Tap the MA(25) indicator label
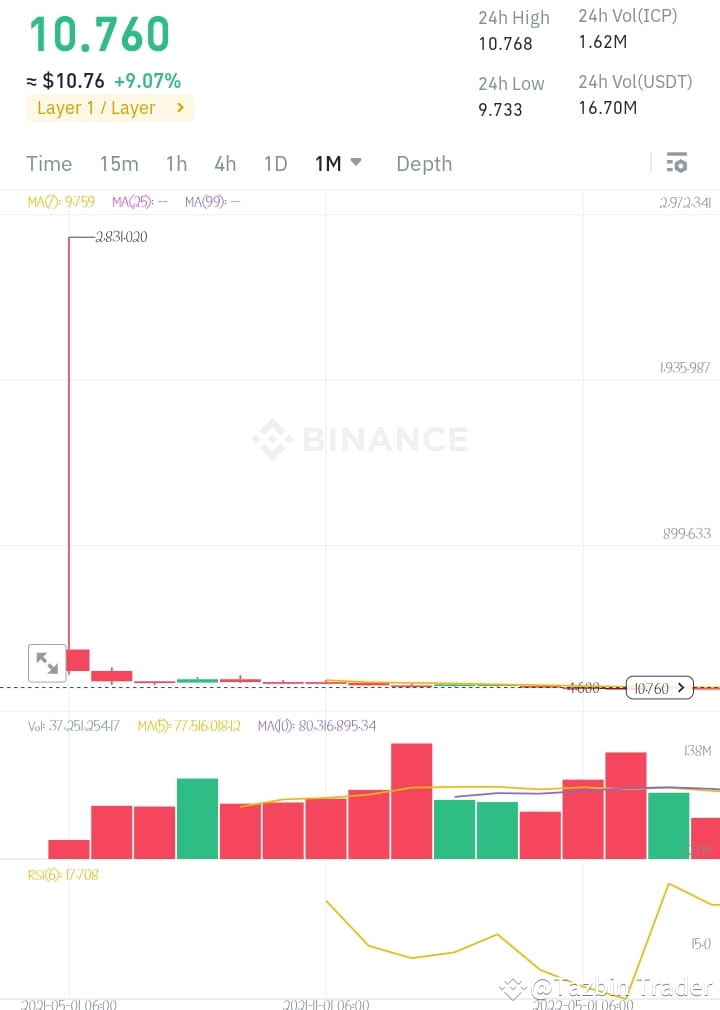The image size is (720, 1010). pyautogui.click(x=140, y=202)
